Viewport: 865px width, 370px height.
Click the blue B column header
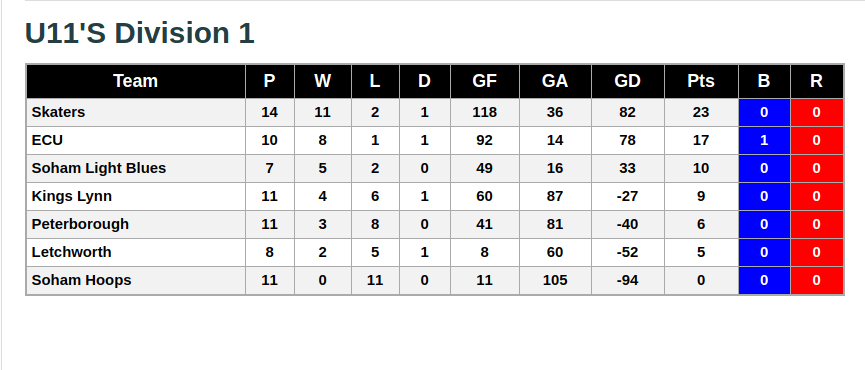pos(764,81)
